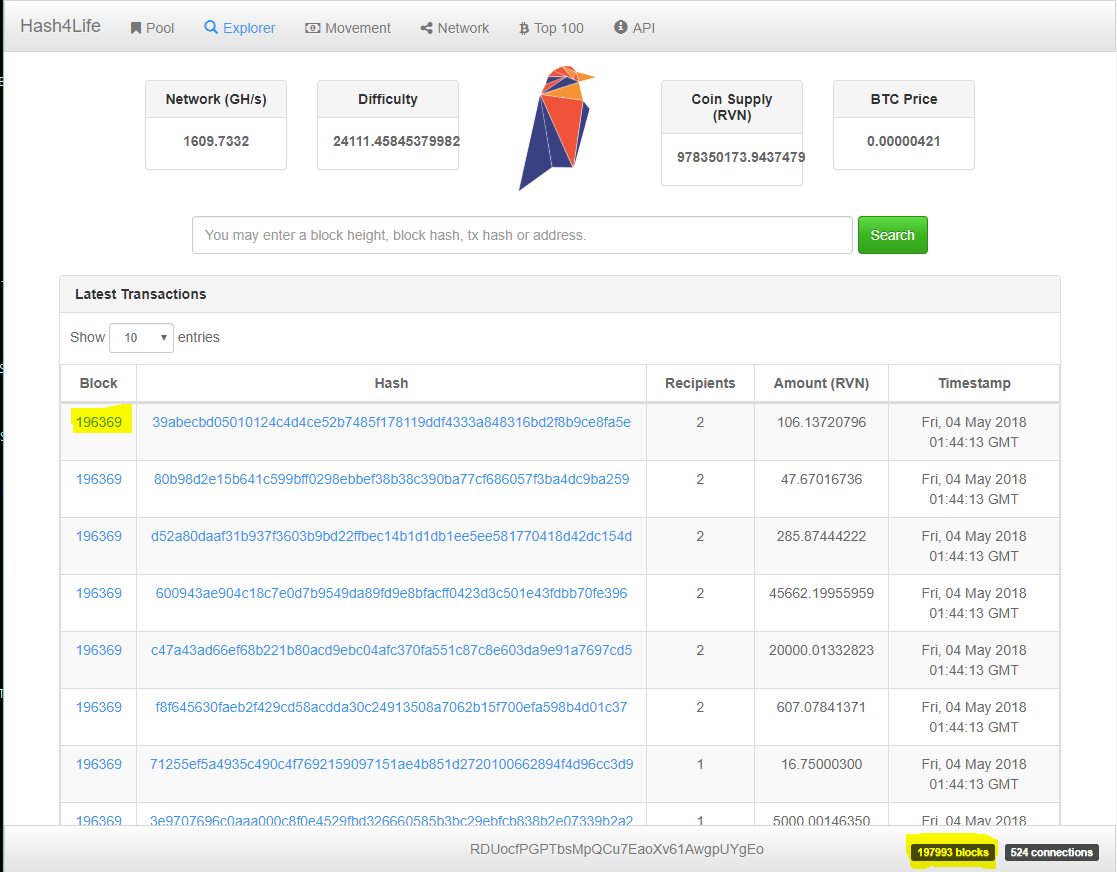Click the Network (GH/s) panel heading
This screenshot has height=872, width=1117.
point(216,99)
